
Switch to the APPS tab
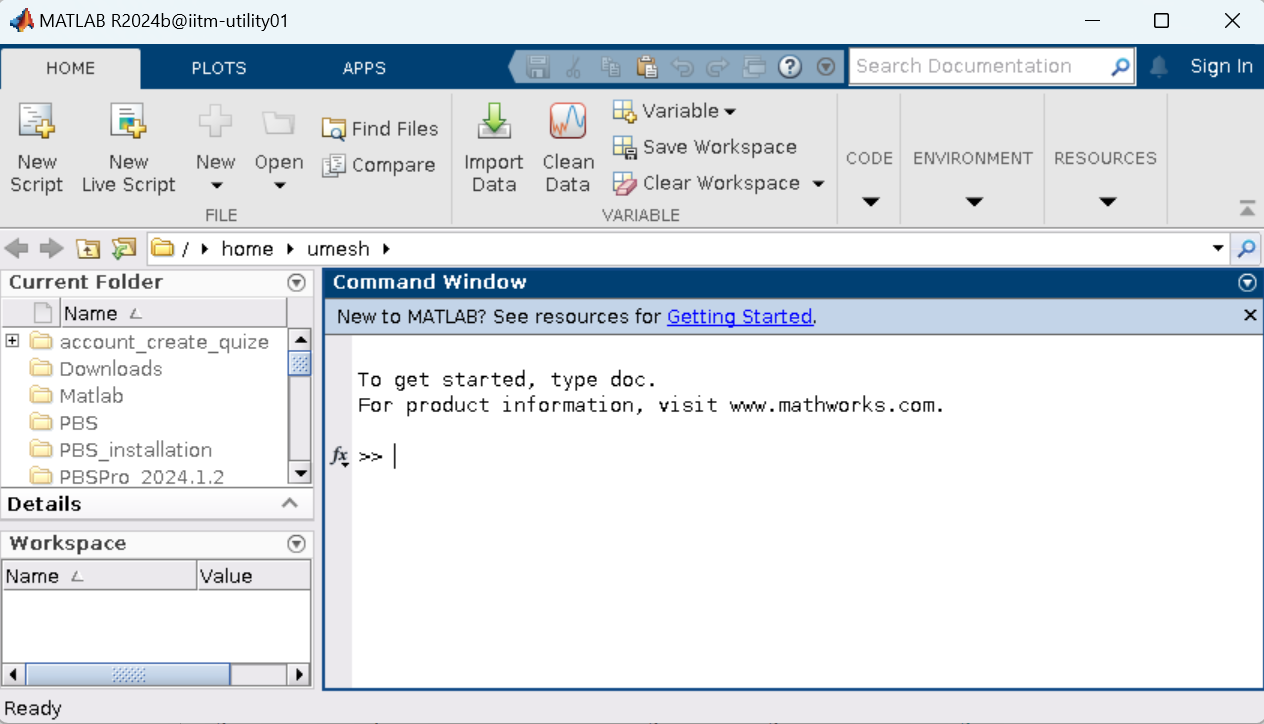(364, 68)
